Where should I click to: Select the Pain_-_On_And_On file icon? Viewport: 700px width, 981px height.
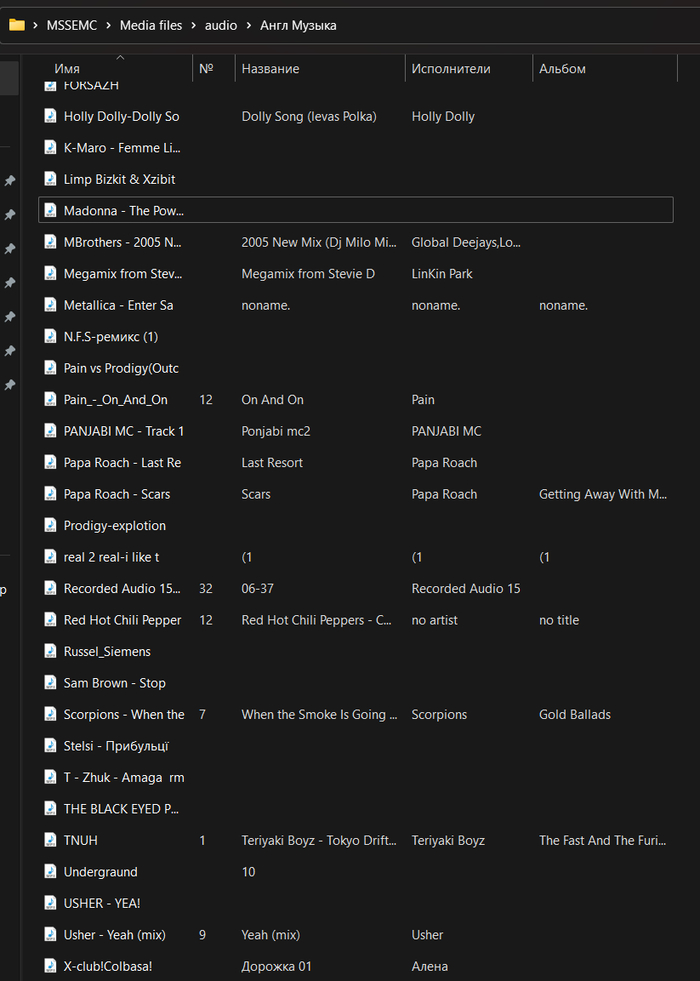[51, 400]
